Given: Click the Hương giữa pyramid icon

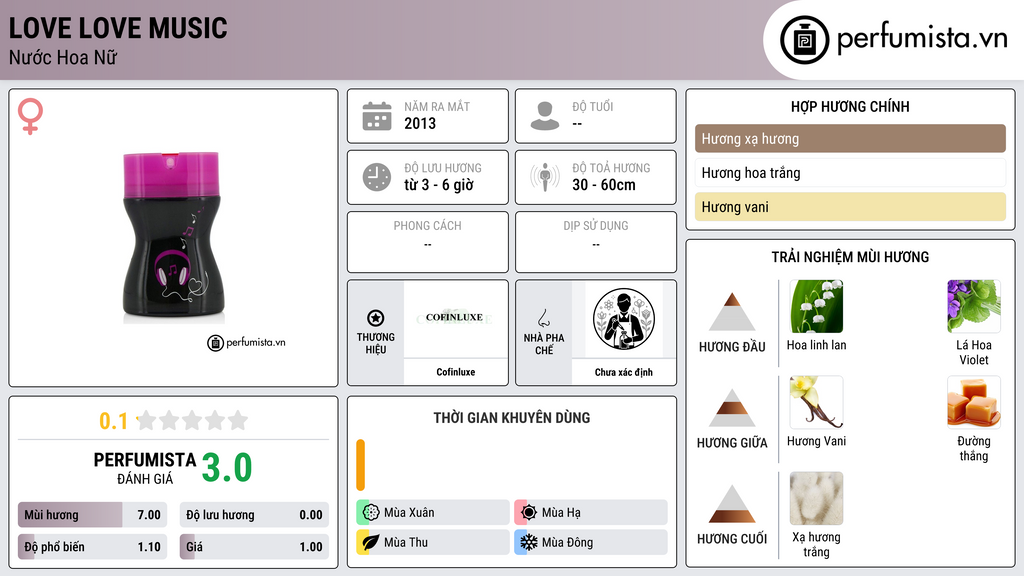Looking at the screenshot, I should (x=732, y=408).
